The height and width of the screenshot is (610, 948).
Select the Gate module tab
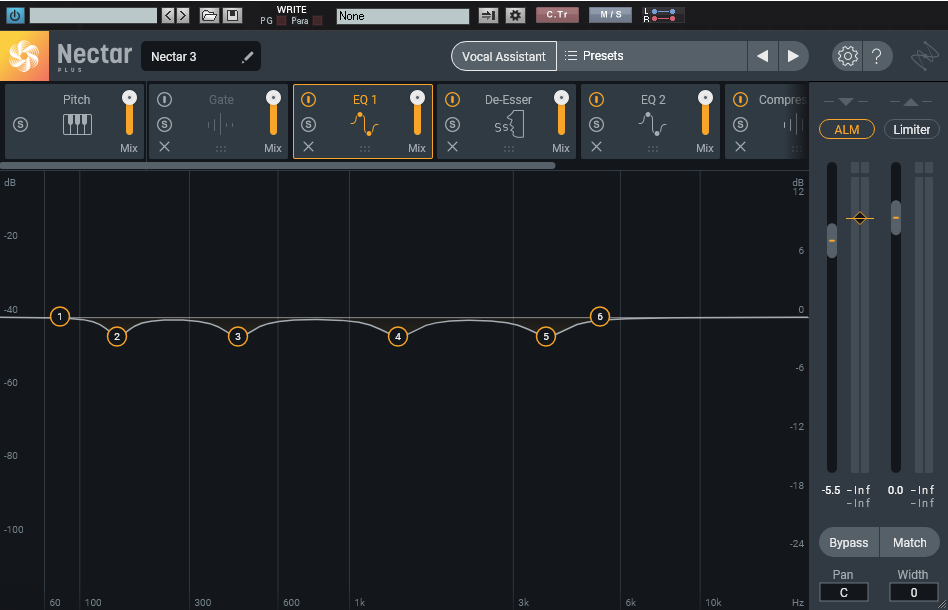tap(221, 121)
